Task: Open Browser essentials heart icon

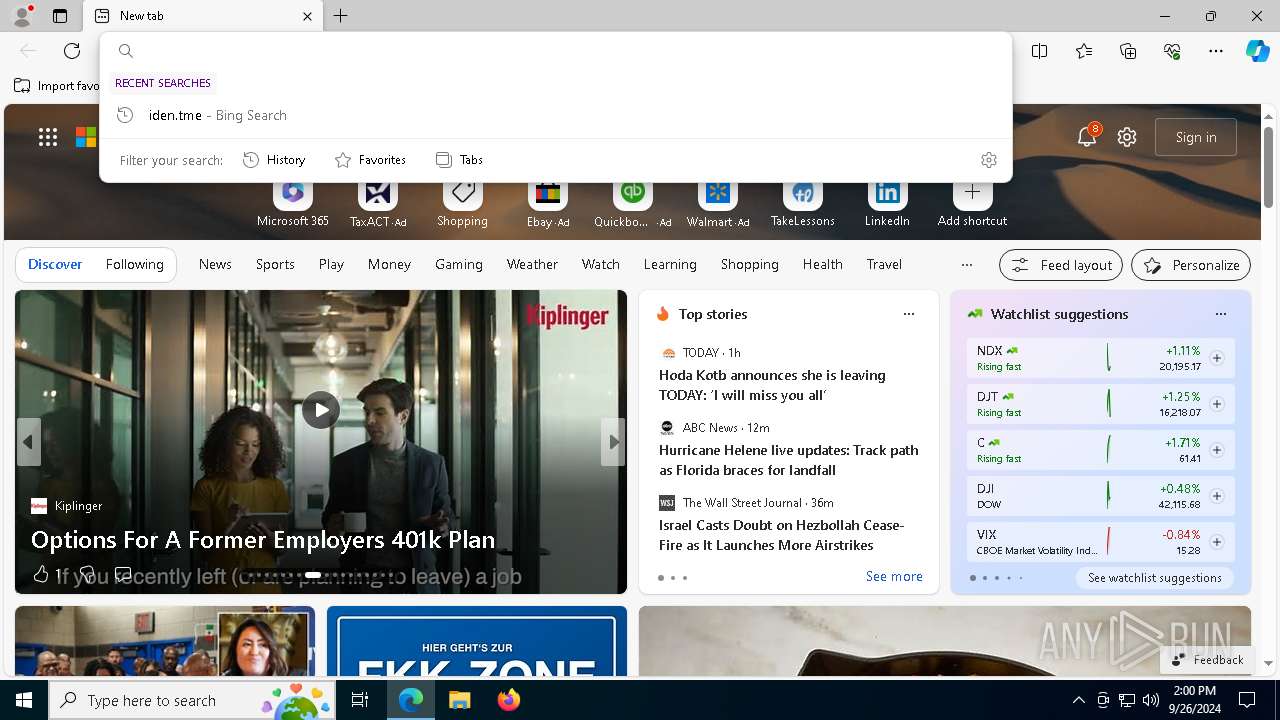Action: point(1172,51)
